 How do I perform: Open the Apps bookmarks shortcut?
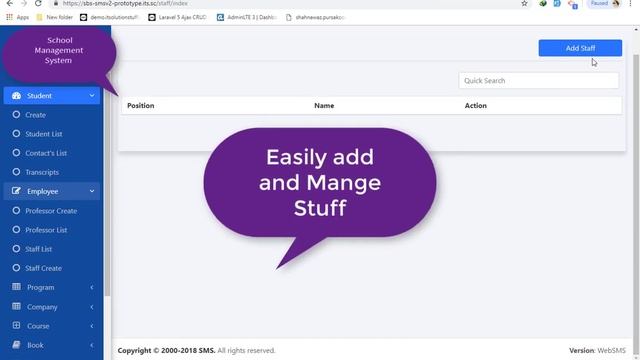pos(17,17)
